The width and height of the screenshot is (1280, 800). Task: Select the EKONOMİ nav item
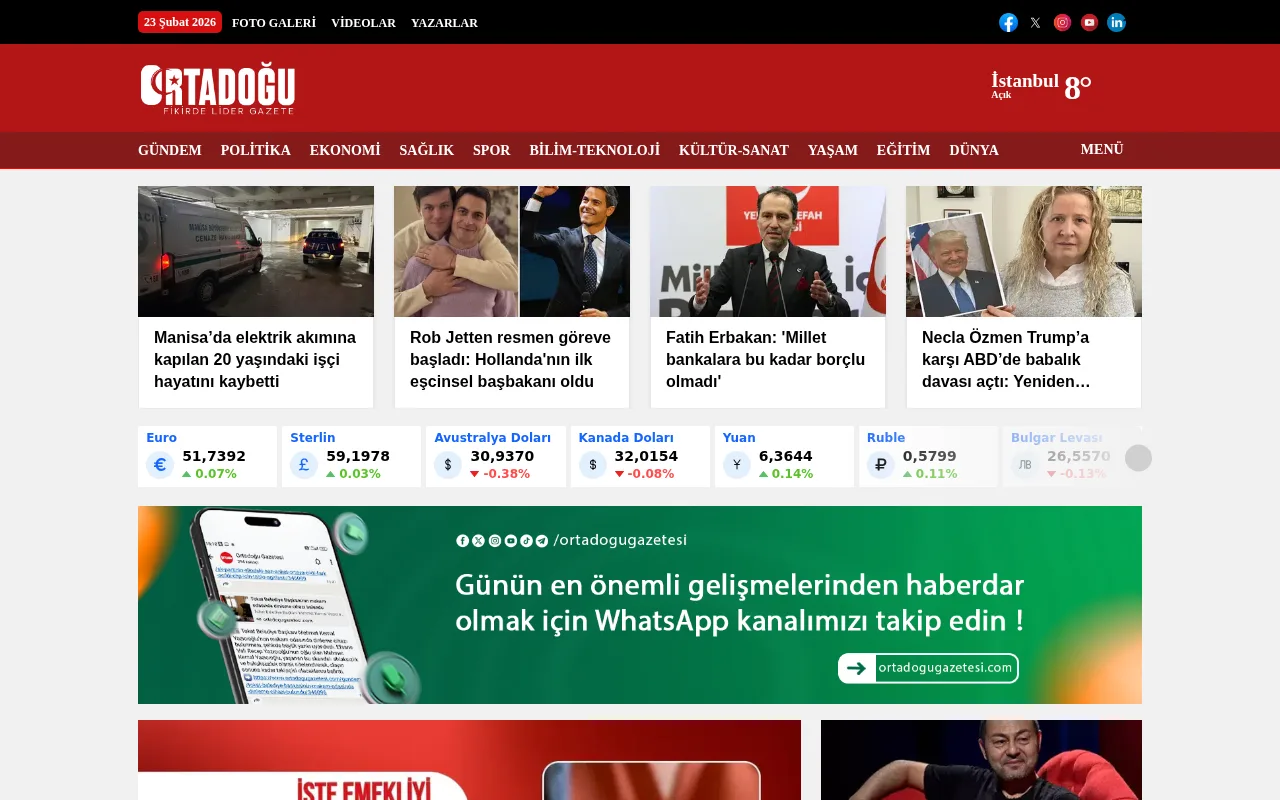click(344, 150)
